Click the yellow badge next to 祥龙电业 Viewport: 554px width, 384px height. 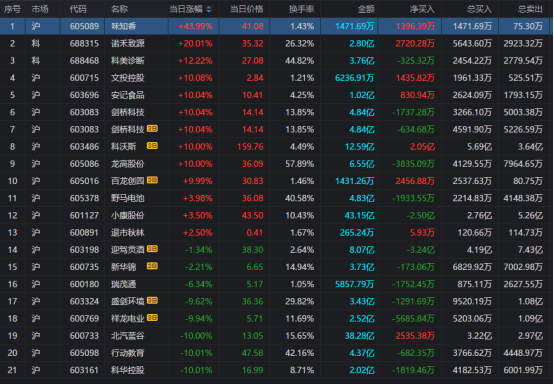[x=152, y=318]
